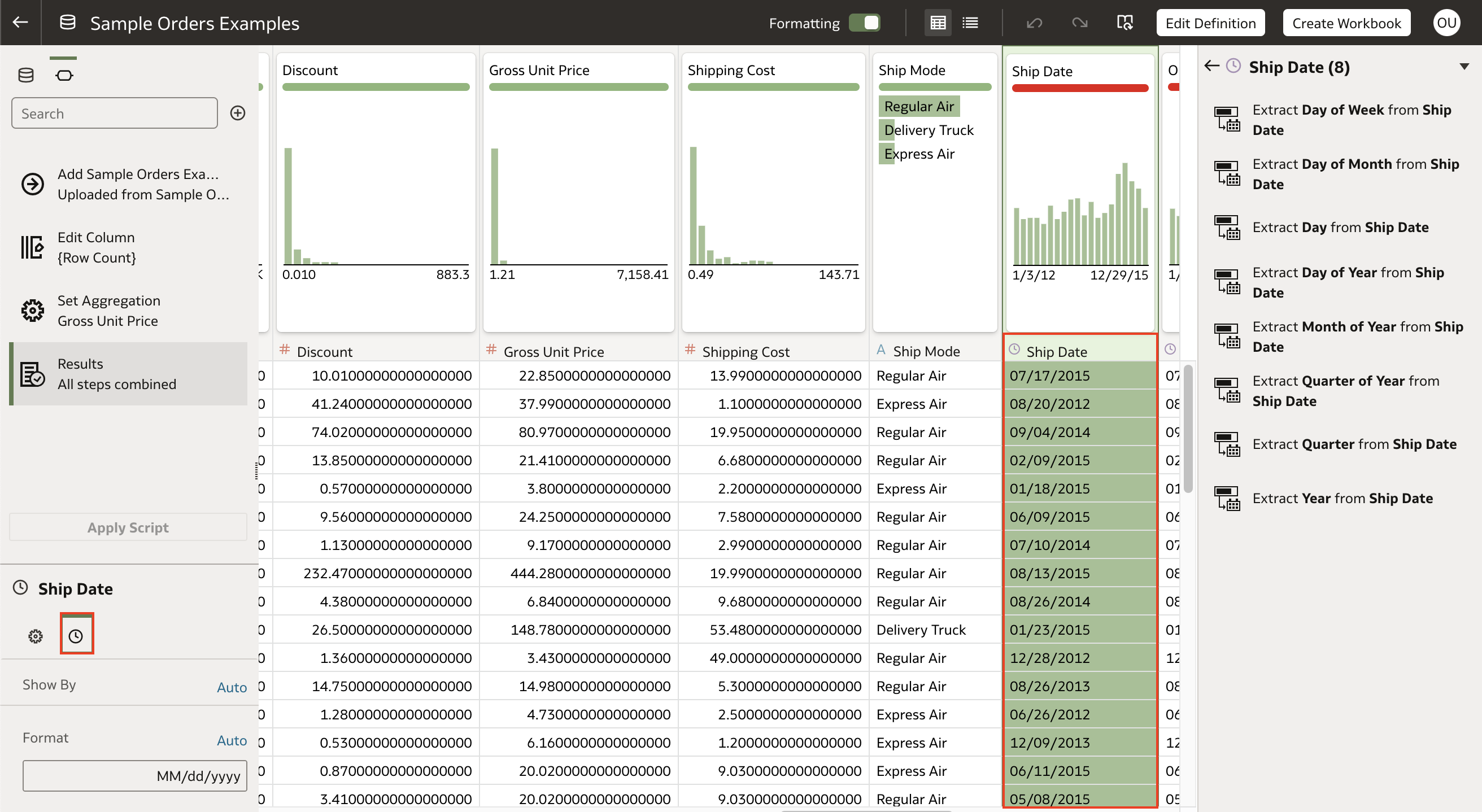This screenshot has width=1482, height=812.
Task: Open Ship Date general settings gear
Action: 36,636
